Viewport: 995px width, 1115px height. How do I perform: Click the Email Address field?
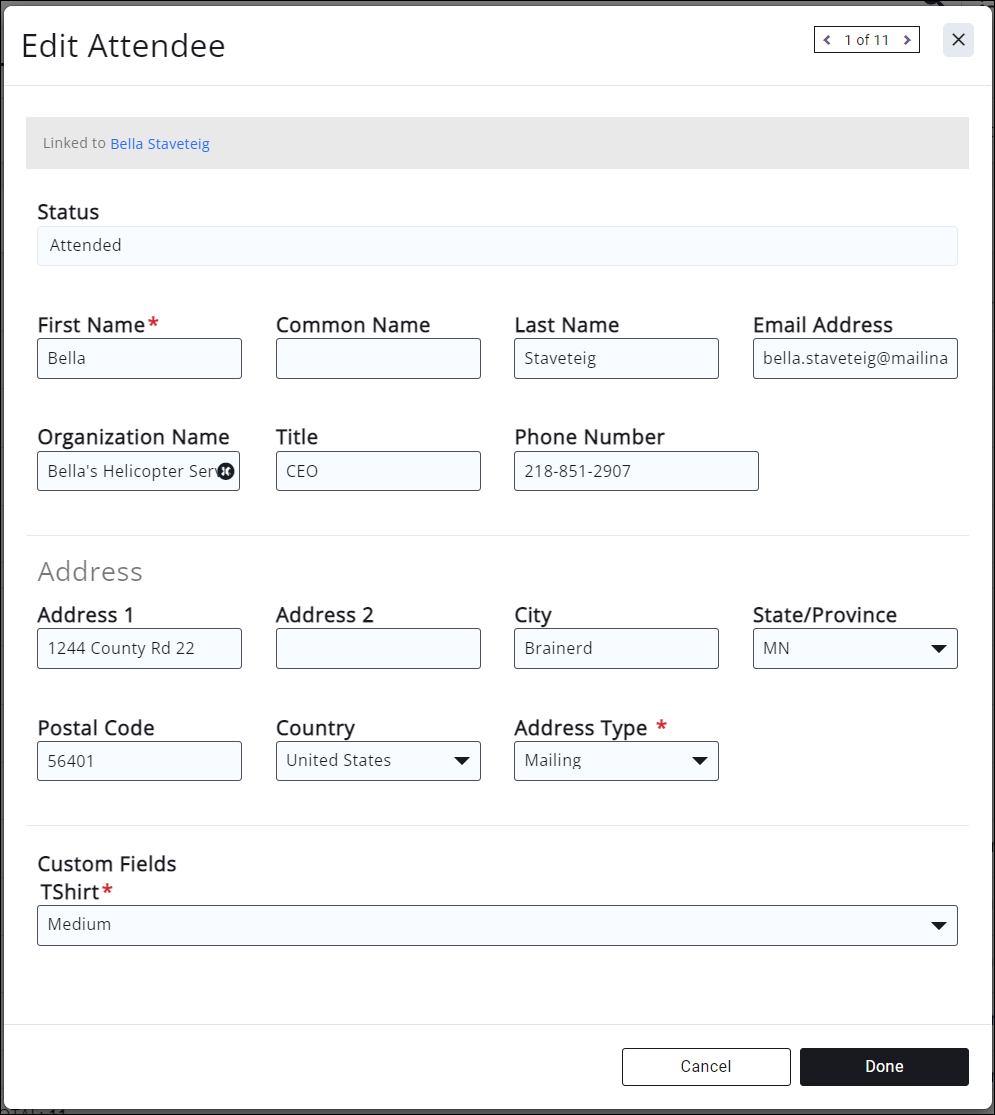pos(855,358)
